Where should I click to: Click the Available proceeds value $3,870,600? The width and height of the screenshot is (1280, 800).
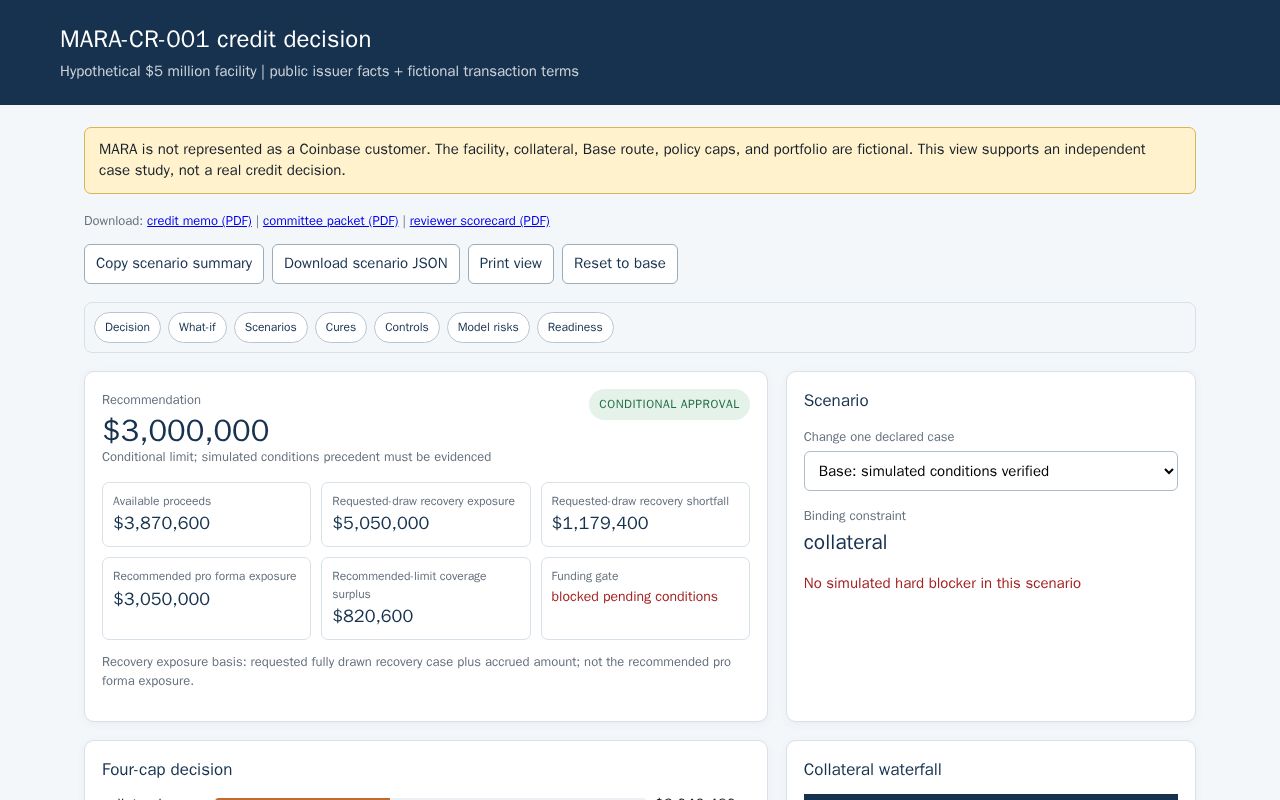pyautogui.click(x=162, y=523)
